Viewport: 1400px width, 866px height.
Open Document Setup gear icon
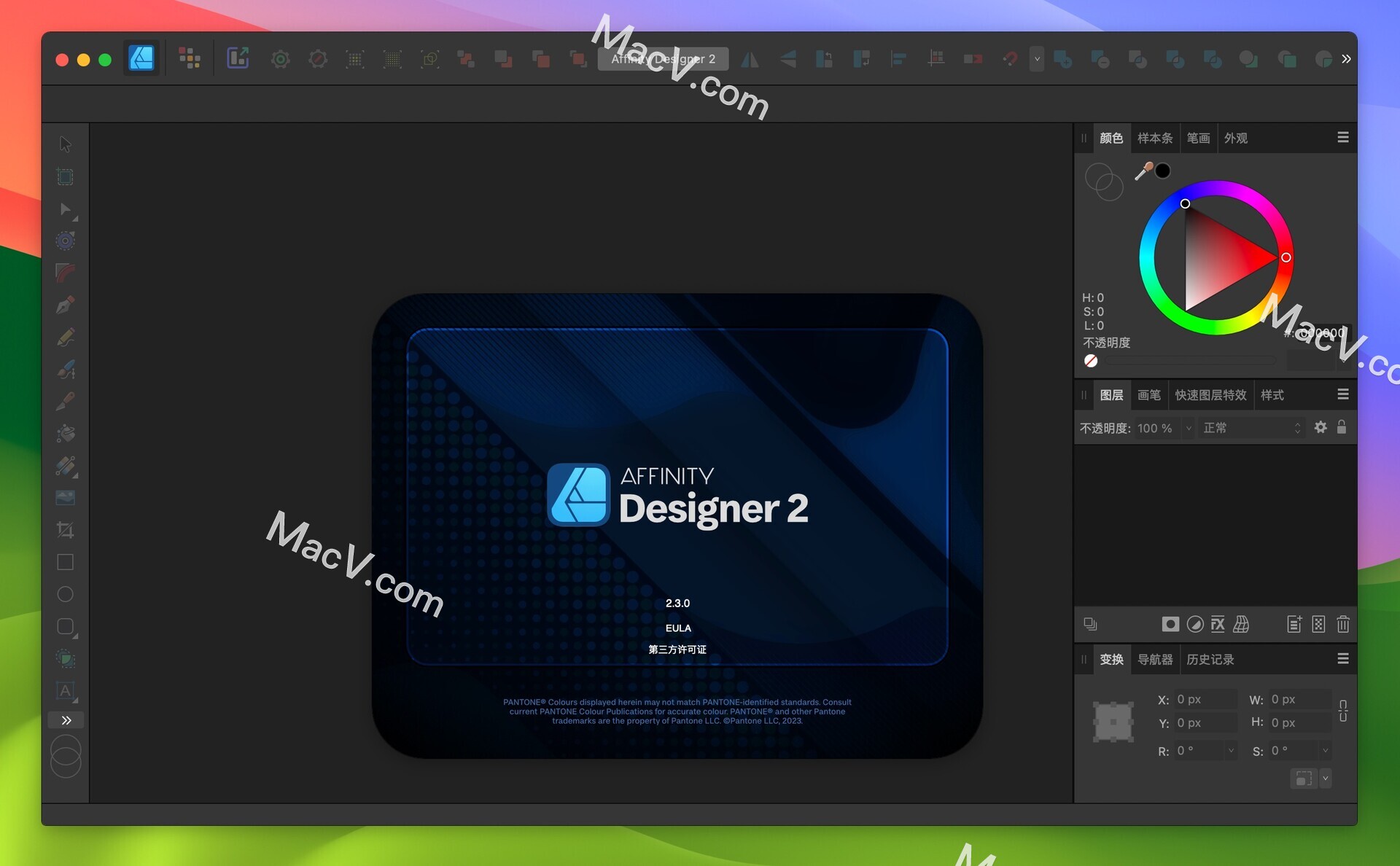click(280, 59)
